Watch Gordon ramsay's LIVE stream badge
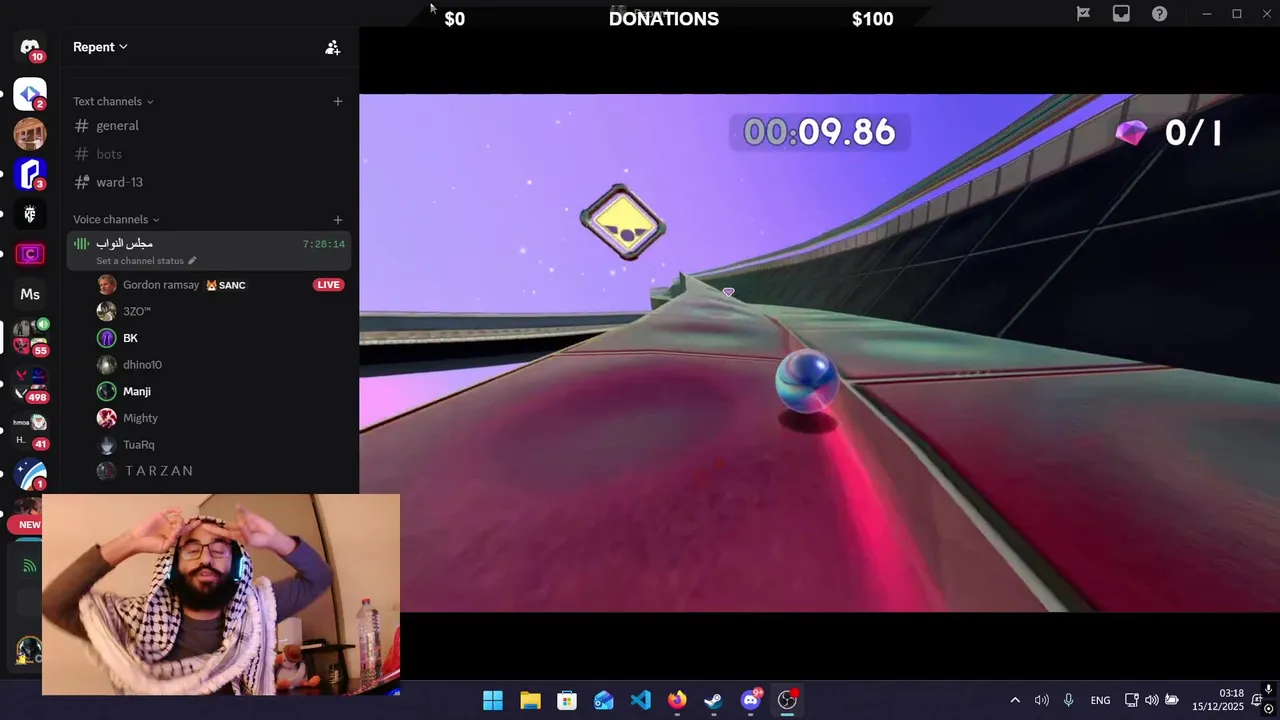The image size is (1280, 720). tap(328, 285)
